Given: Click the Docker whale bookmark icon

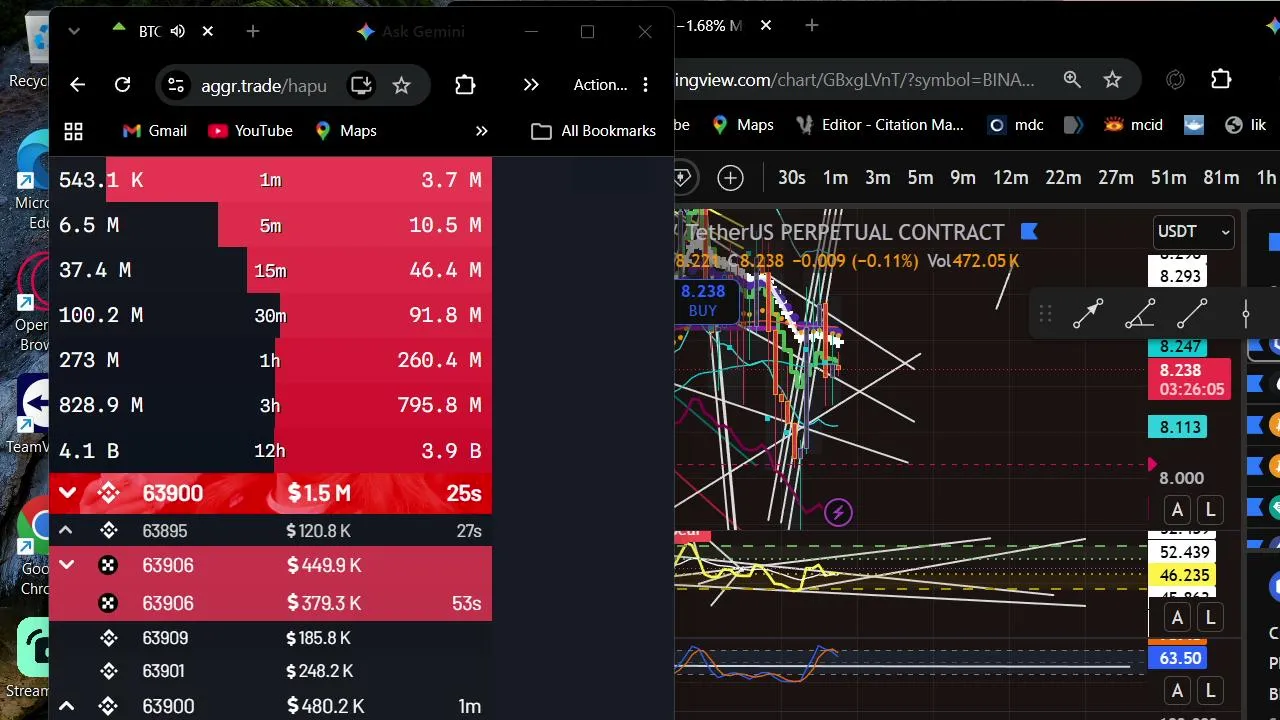Looking at the screenshot, I should tap(1193, 125).
